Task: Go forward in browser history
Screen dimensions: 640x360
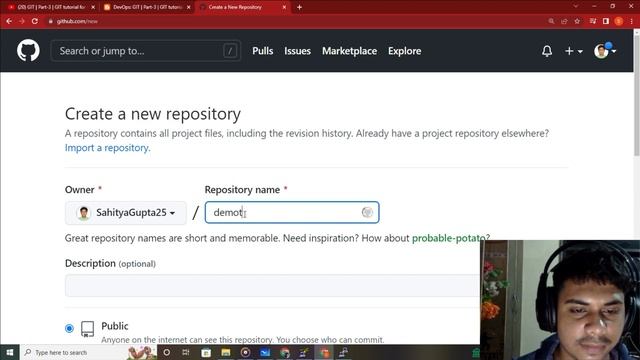Action: pyautogui.click(x=22, y=21)
